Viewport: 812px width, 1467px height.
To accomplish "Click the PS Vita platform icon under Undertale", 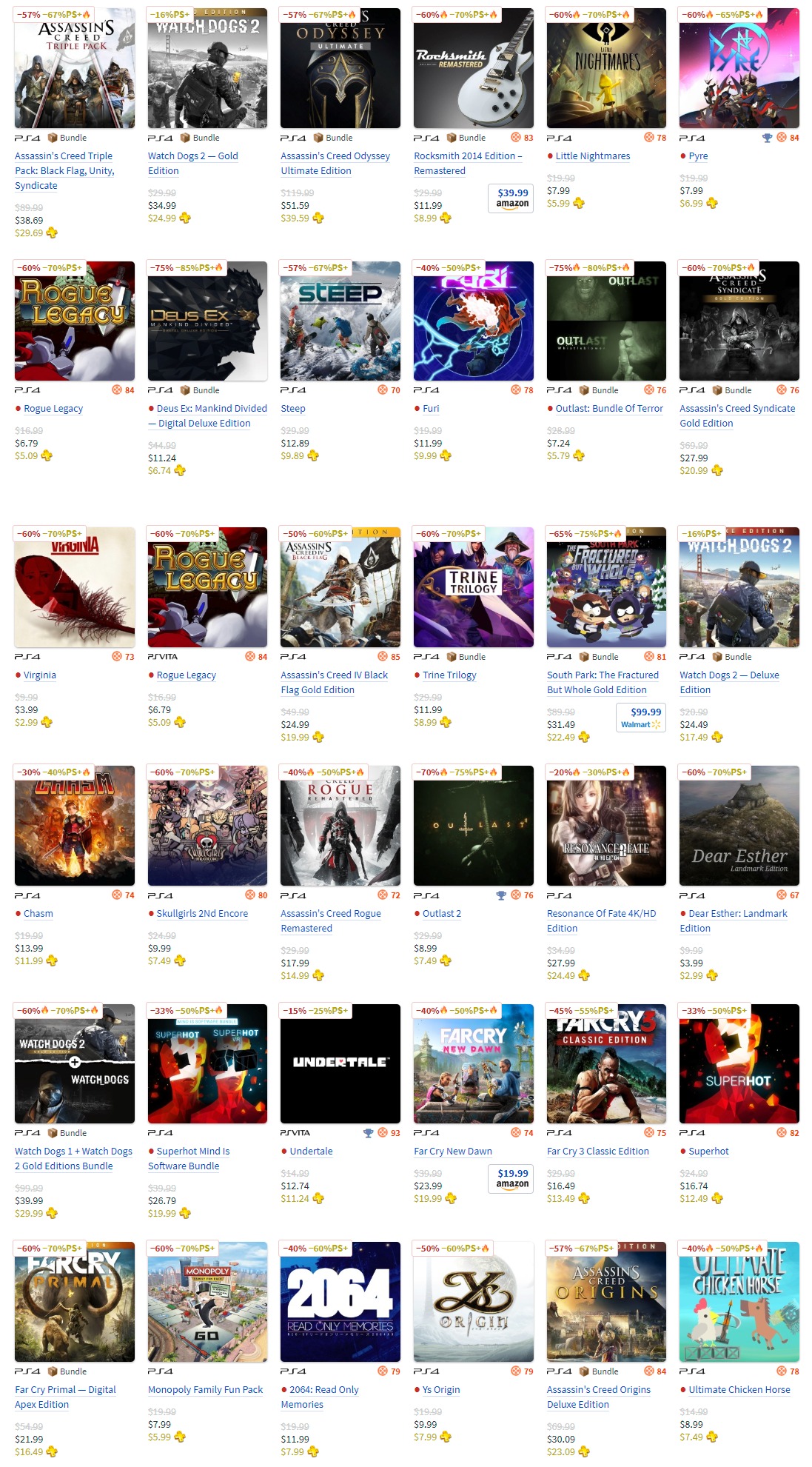I will click(295, 1133).
